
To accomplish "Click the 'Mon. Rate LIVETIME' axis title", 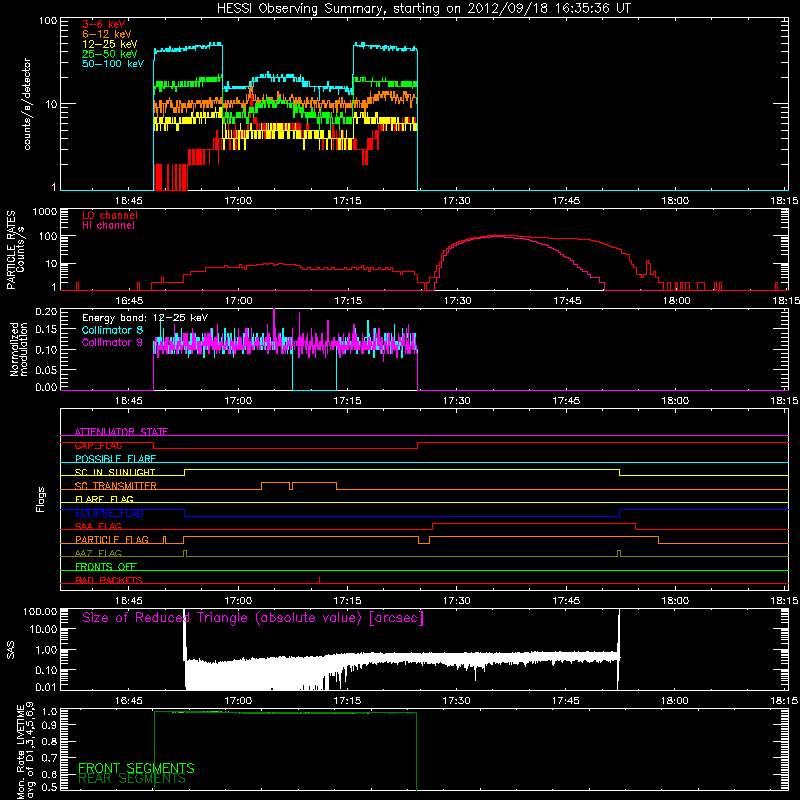I will coord(21,751).
